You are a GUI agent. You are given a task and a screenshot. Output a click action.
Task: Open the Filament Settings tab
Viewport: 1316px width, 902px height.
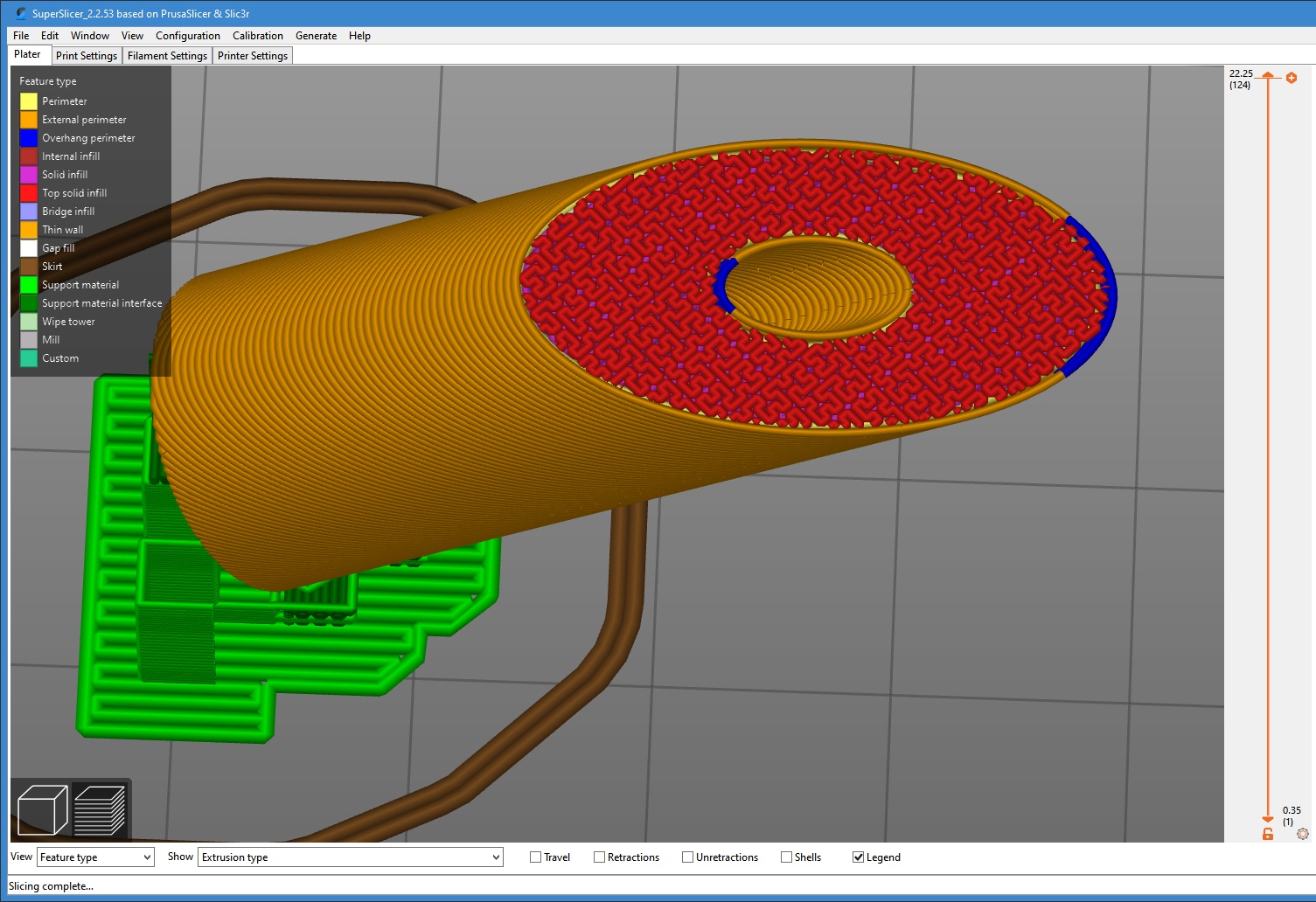(167, 56)
